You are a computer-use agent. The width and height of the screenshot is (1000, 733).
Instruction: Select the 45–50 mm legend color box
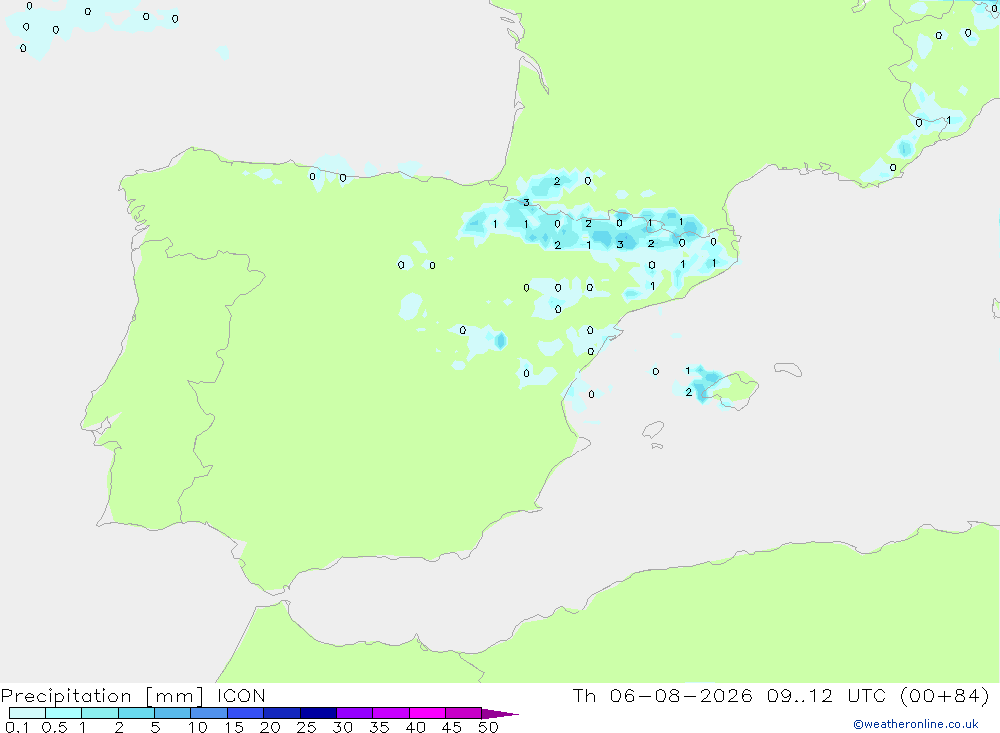coord(464,713)
